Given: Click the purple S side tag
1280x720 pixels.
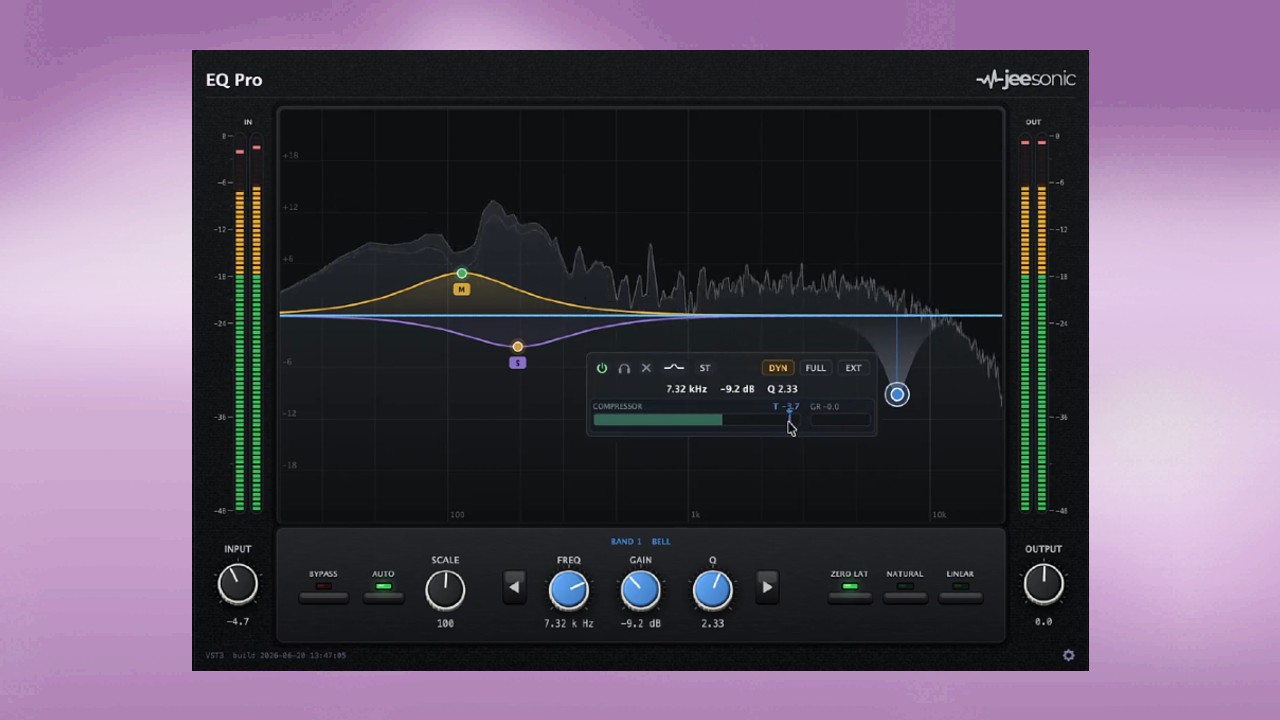Looking at the screenshot, I should click(517, 363).
